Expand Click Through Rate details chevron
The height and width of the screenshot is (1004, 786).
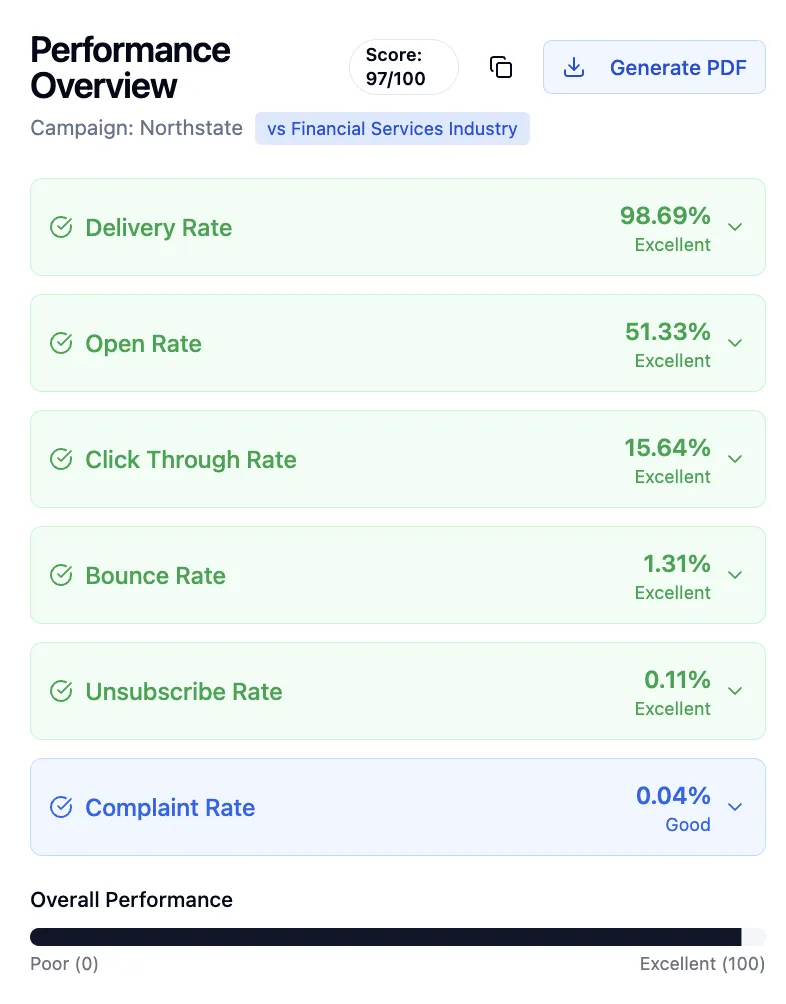coord(735,458)
